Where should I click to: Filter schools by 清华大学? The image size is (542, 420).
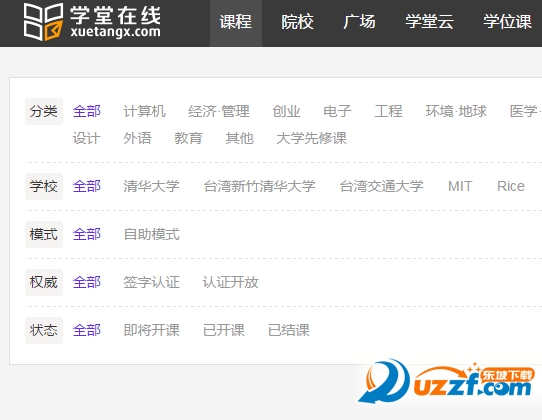point(151,186)
